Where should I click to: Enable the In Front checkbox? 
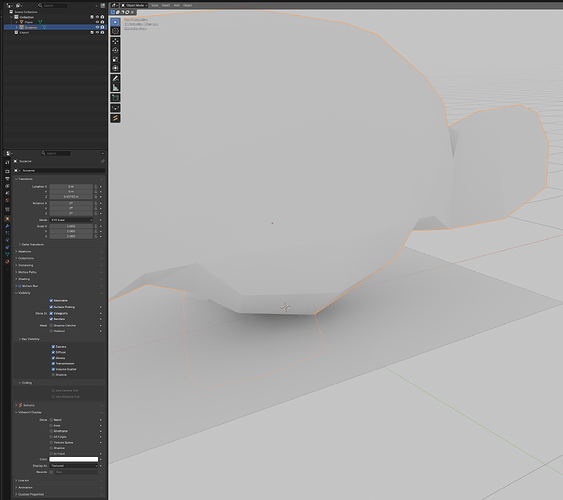[x=51, y=454]
